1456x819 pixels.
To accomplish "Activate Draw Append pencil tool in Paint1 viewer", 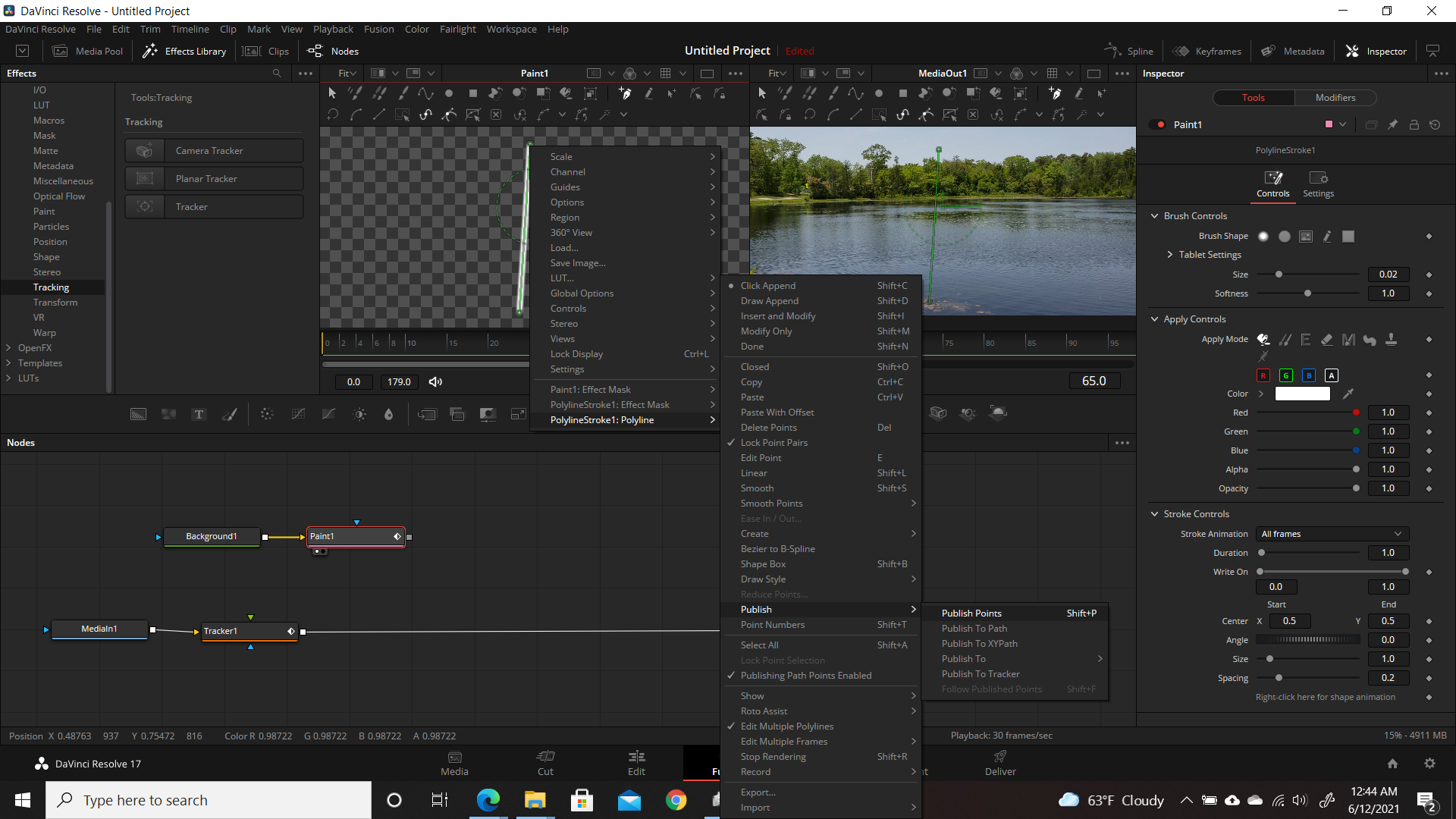I will click(648, 93).
